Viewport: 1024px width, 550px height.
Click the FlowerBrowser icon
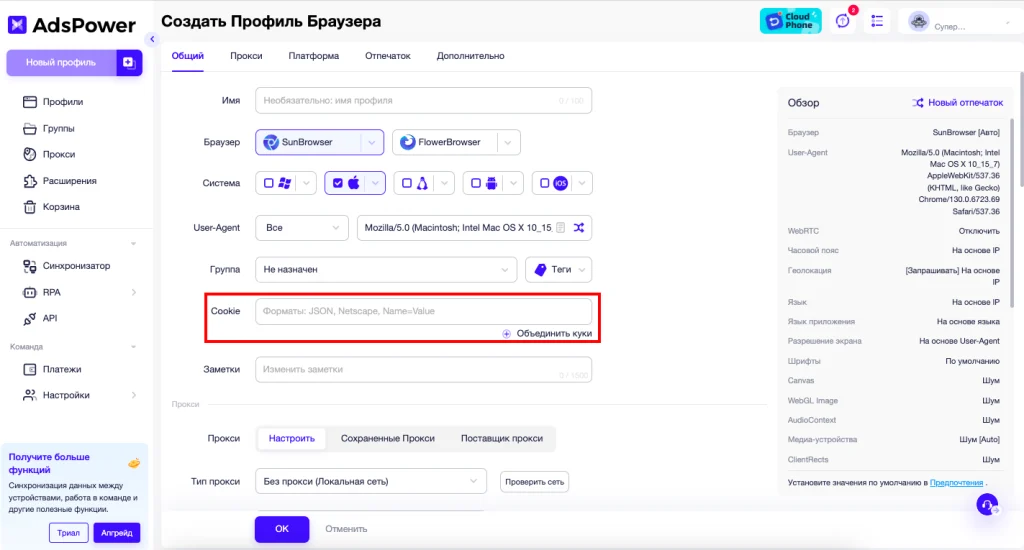tap(408, 142)
